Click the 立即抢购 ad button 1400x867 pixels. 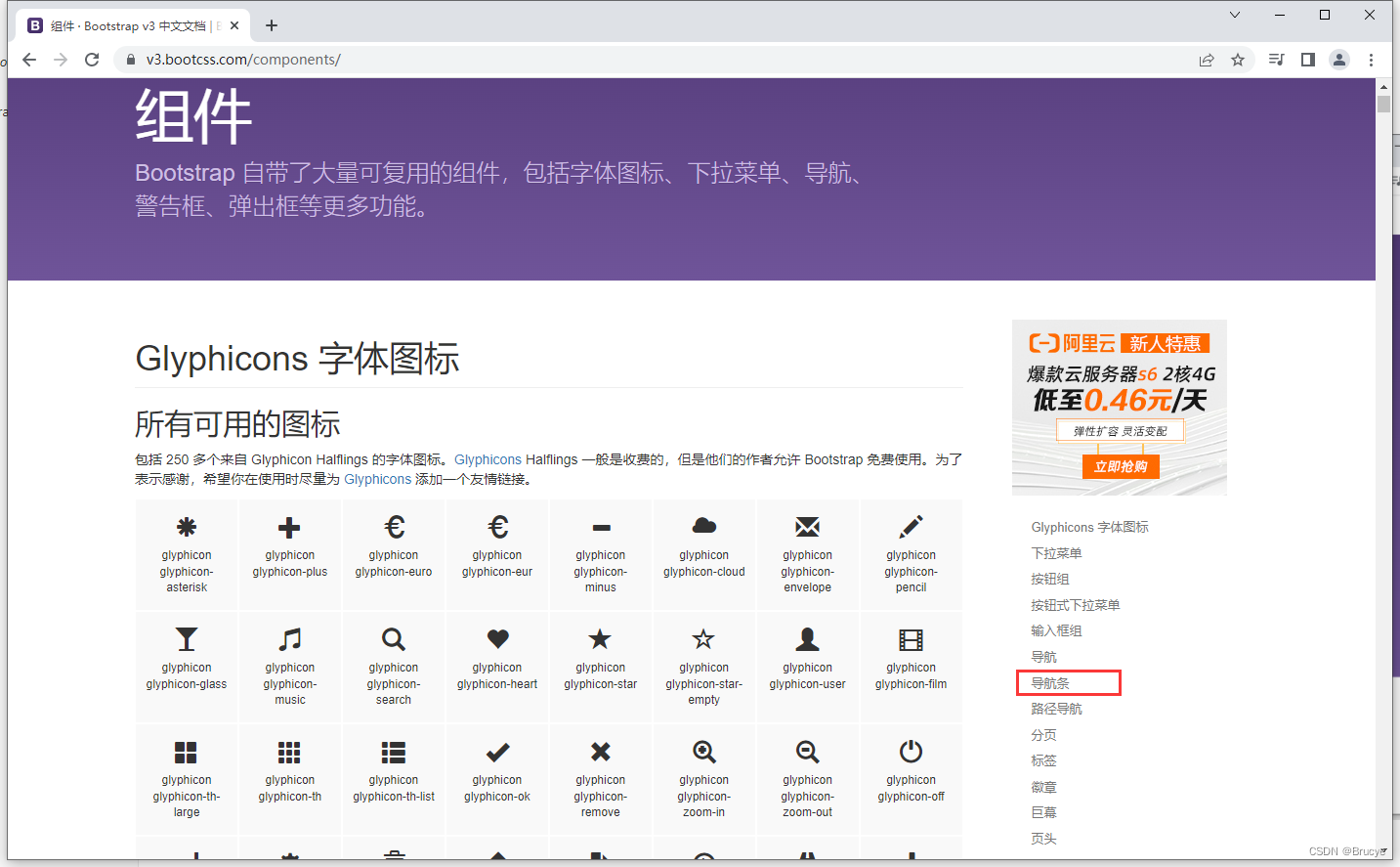[x=1120, y=466]
